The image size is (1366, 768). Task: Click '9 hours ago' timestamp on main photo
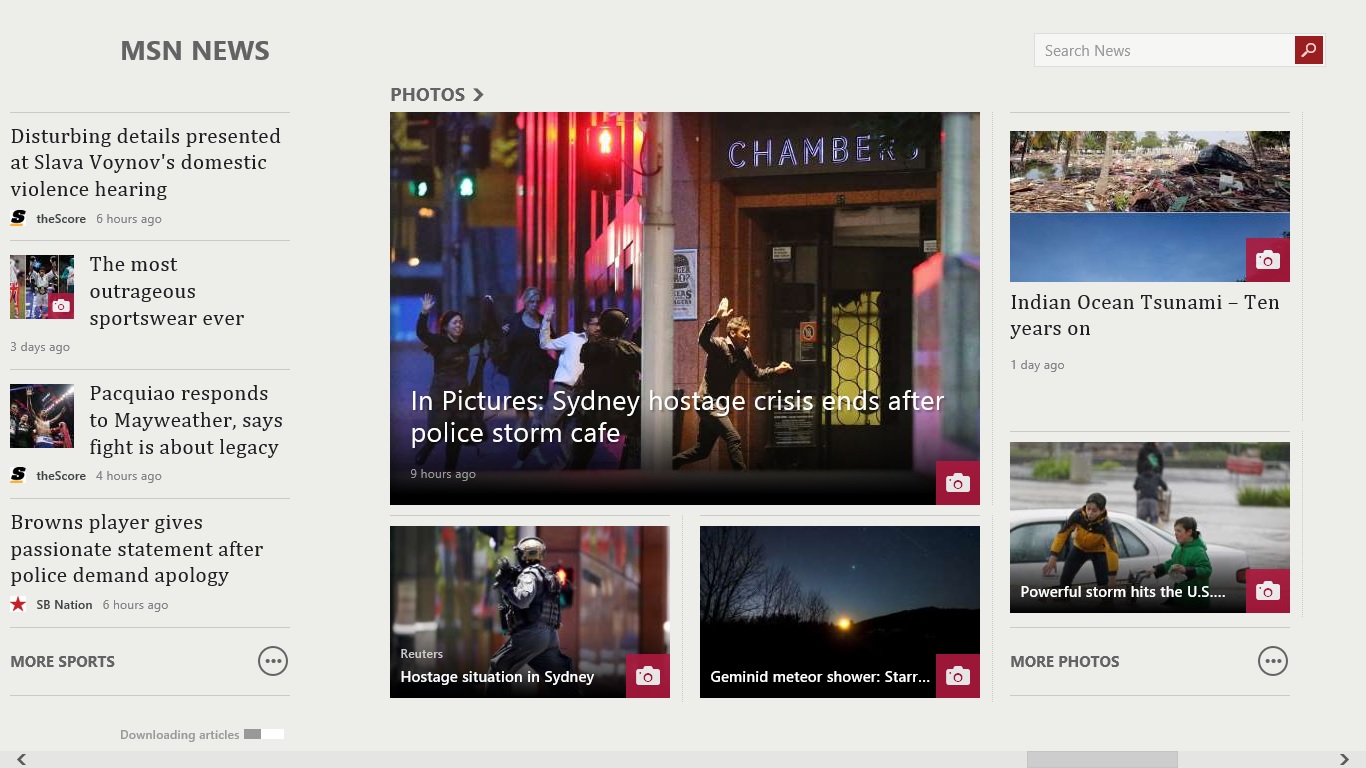pyautogui.click(x=443, y=474)
